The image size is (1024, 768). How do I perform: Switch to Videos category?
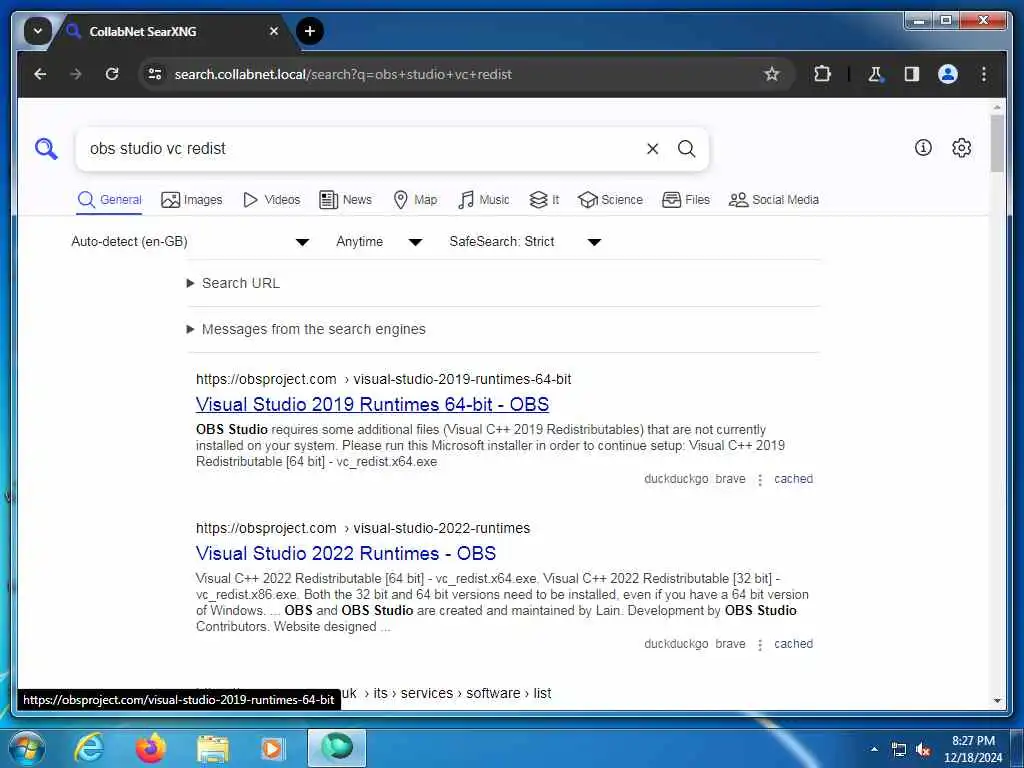[271, 200]
